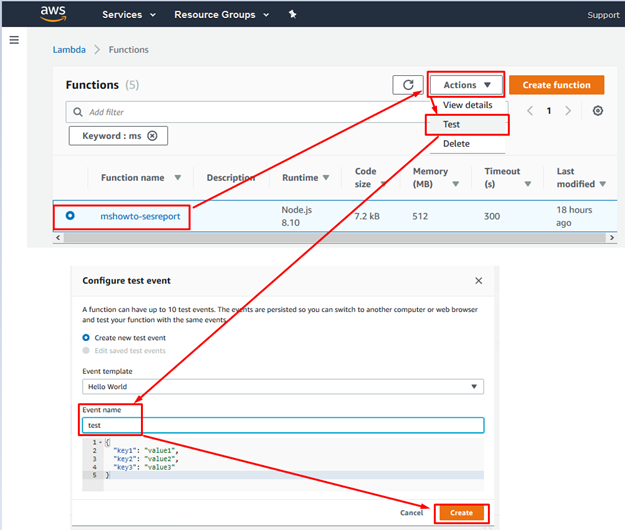The image size is (625, 530).
Task: Collapse the JSON fold arrow on line 1
Action: coord(100,442)
